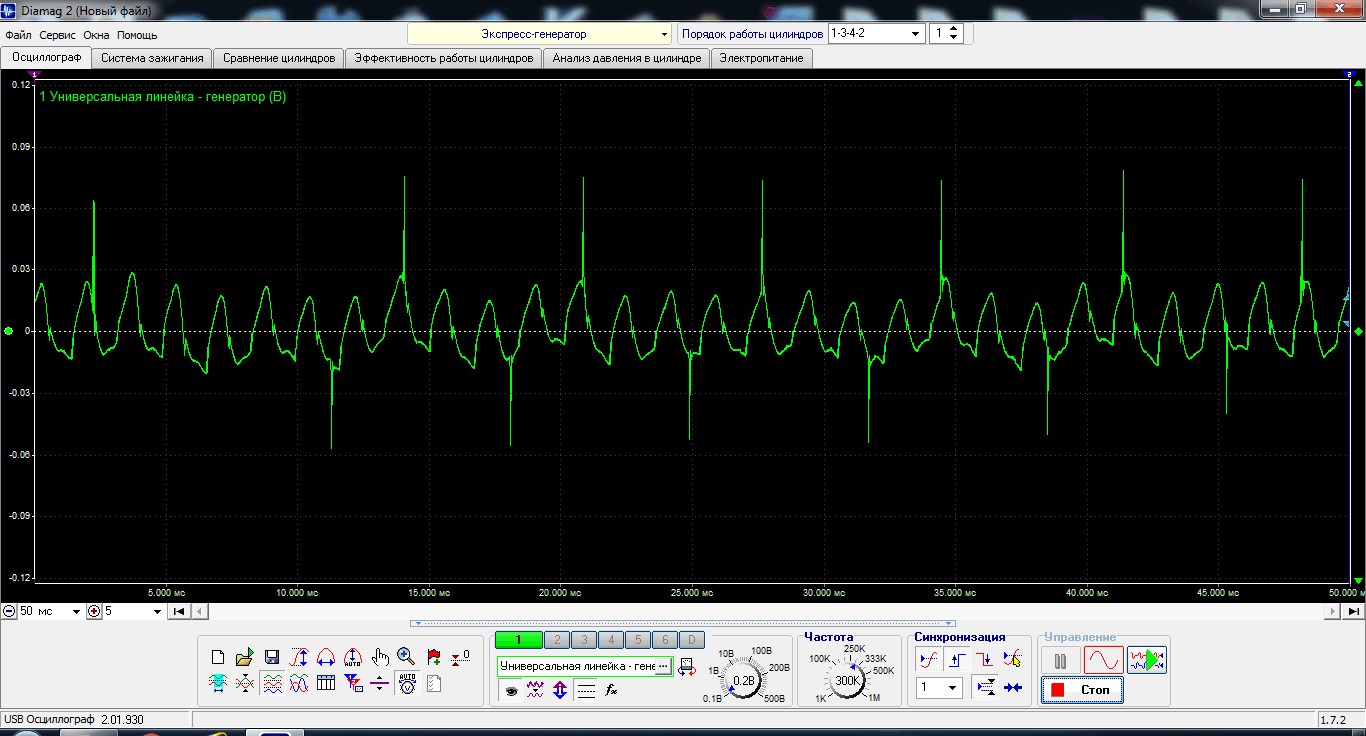Switch to Электропитание tab
The height and width of the screenshot is (736, 1366).
coord(762,58)
